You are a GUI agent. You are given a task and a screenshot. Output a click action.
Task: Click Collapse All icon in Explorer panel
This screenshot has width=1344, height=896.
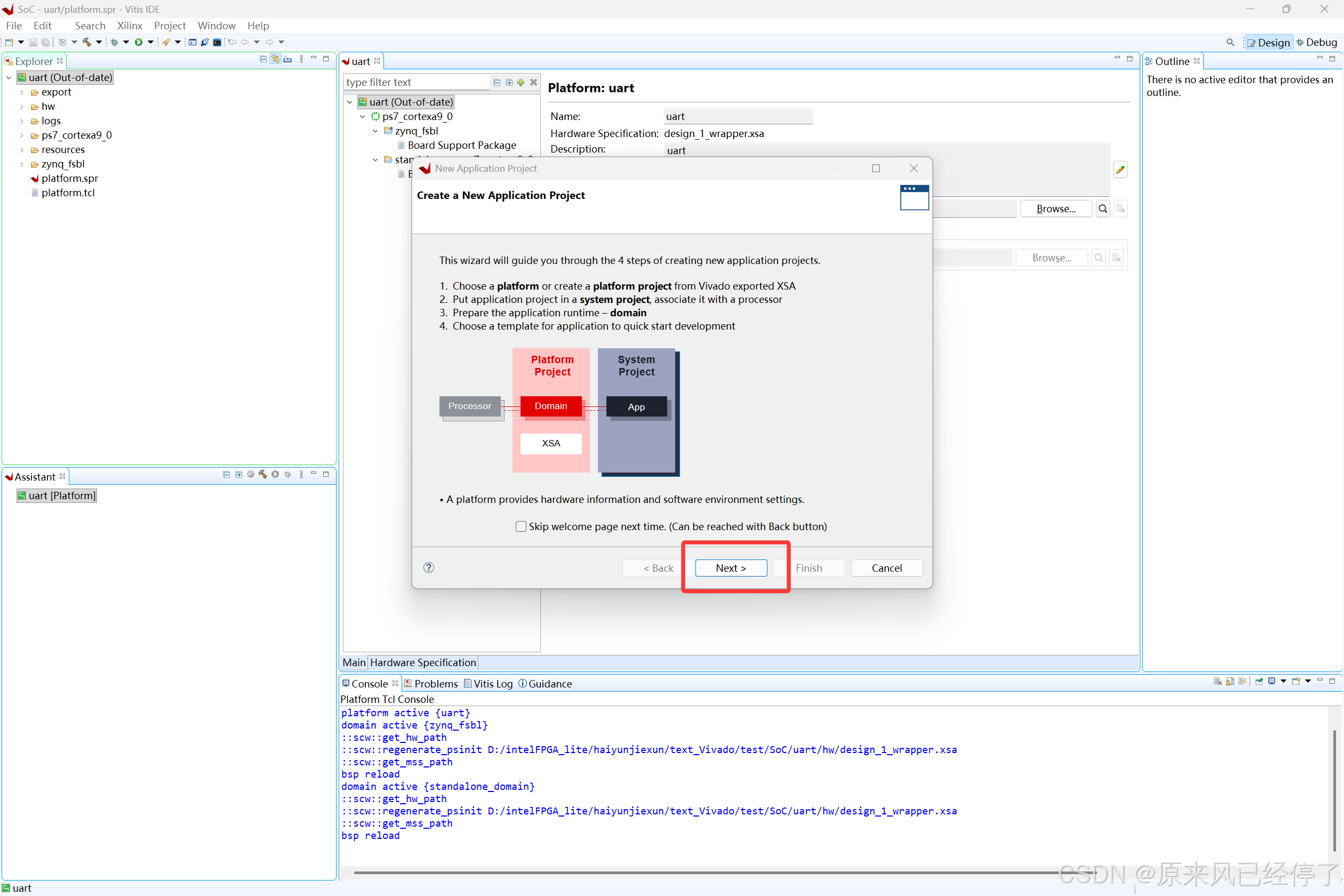(x=263, y=59)
